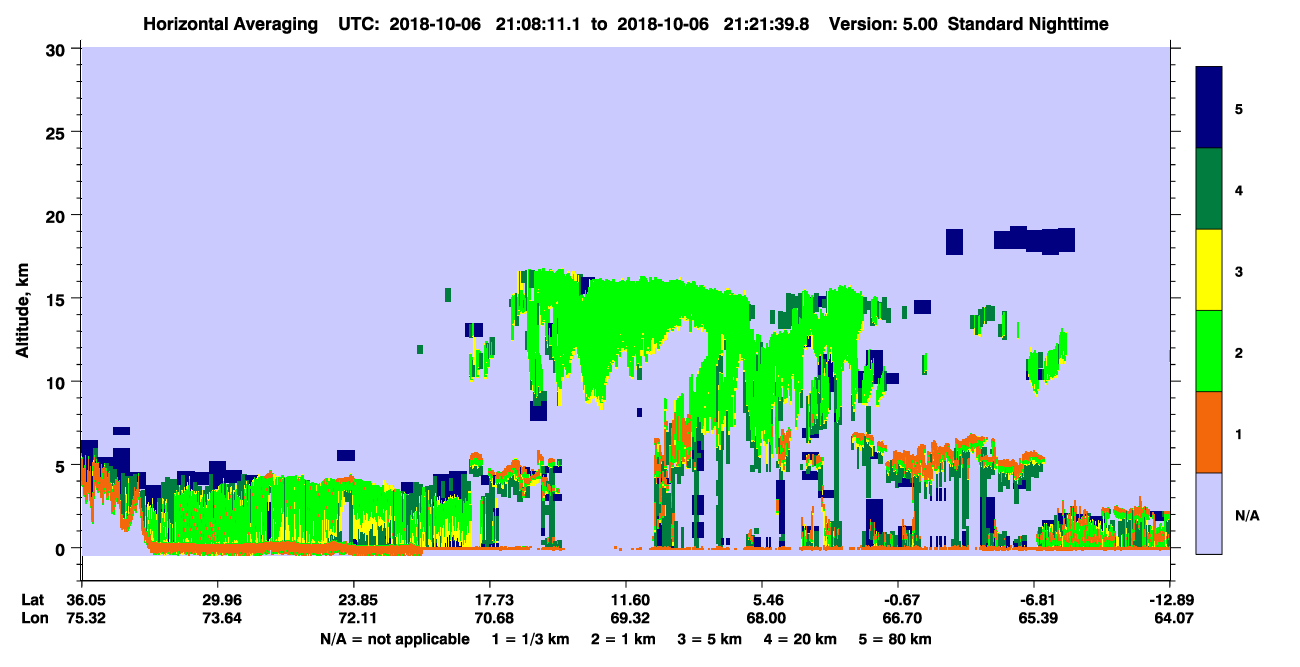Click the 10 km altitude tick label
The height and width of the screenshot is (667, 1300).
[57, 382]
